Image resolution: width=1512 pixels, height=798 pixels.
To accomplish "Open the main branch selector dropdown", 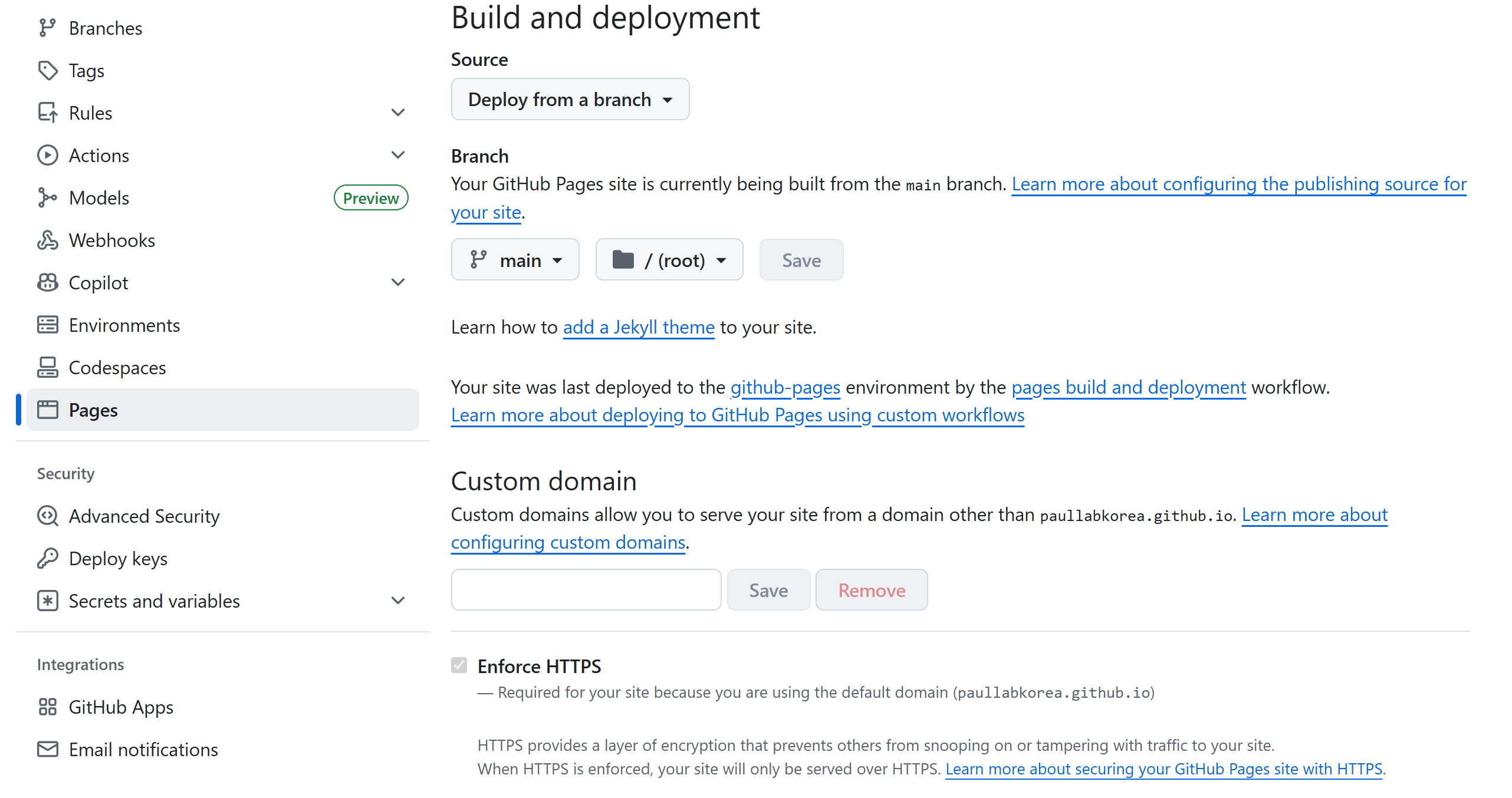I will coord(515,260).
